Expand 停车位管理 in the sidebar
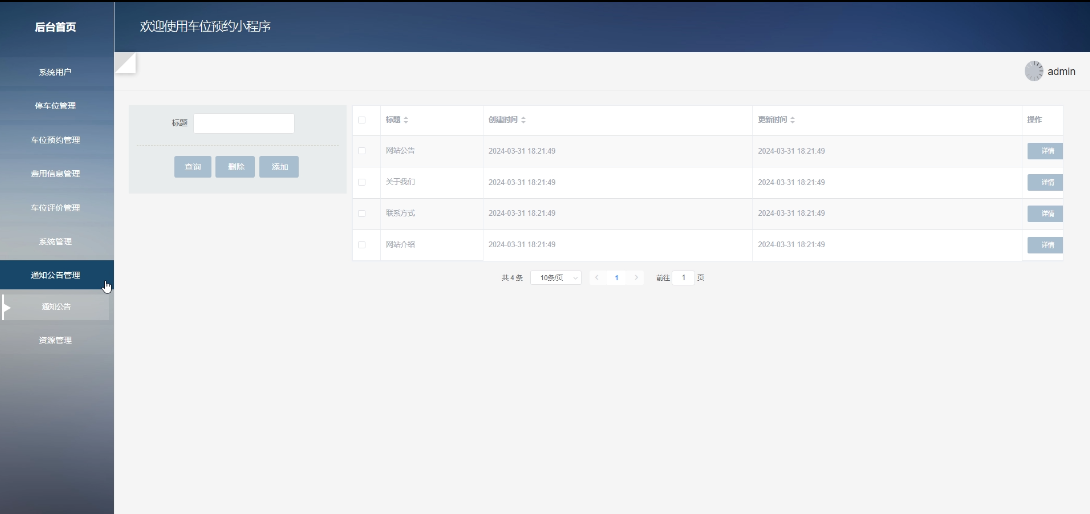This screenshot has width=1090, height=514. [x=56, y=106]
